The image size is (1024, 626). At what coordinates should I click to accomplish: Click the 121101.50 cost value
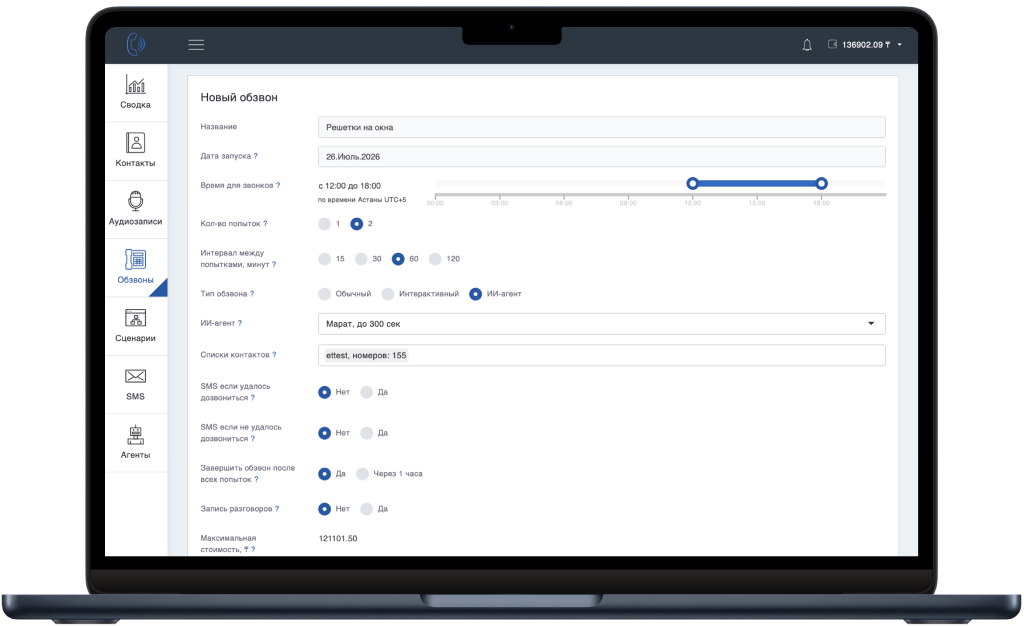[x=338, y=539]
